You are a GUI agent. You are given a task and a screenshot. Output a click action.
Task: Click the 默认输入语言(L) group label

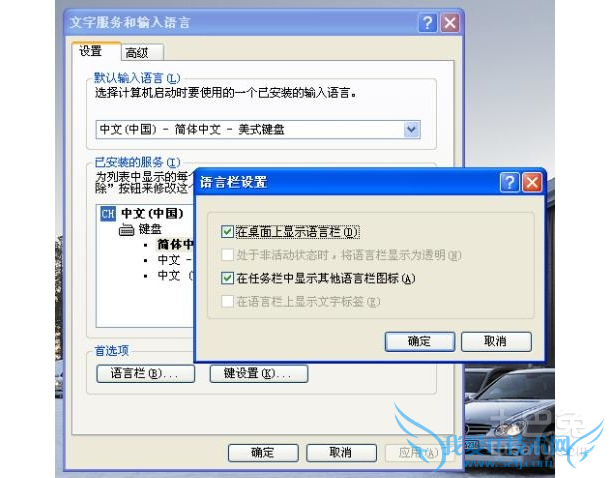pyautogui.click(x=137, y=78)
